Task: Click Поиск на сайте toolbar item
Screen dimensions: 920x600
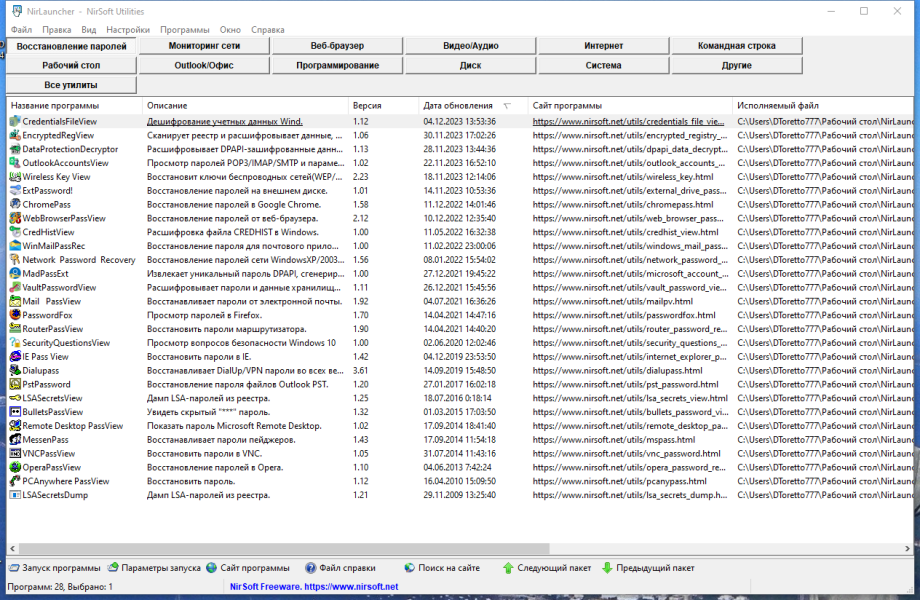Action: point(442,568)
